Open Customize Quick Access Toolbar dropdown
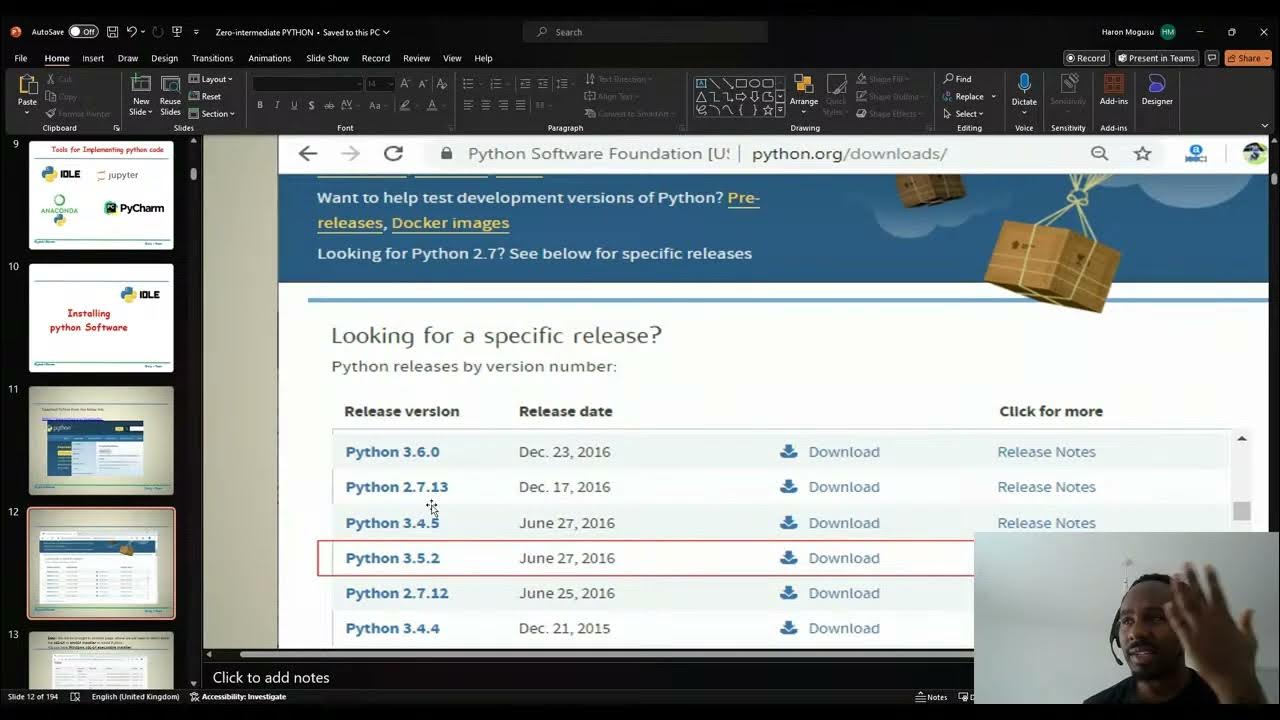The width and height of the screenshot is (1280, 720). [196, 32]
